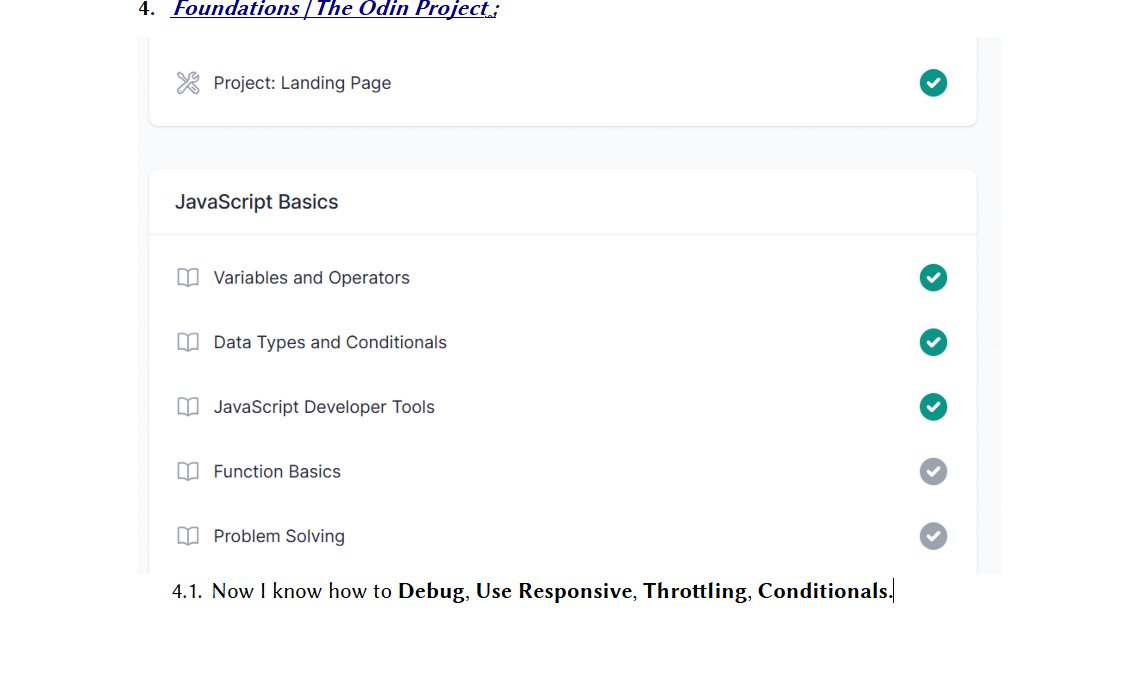
Task: Click the text Now I know how to
Action: tap(301, 591)
